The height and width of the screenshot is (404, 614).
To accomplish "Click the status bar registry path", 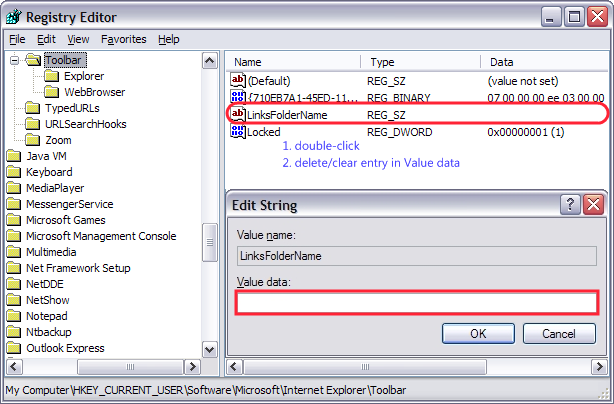I will click(x=206, y=390).
